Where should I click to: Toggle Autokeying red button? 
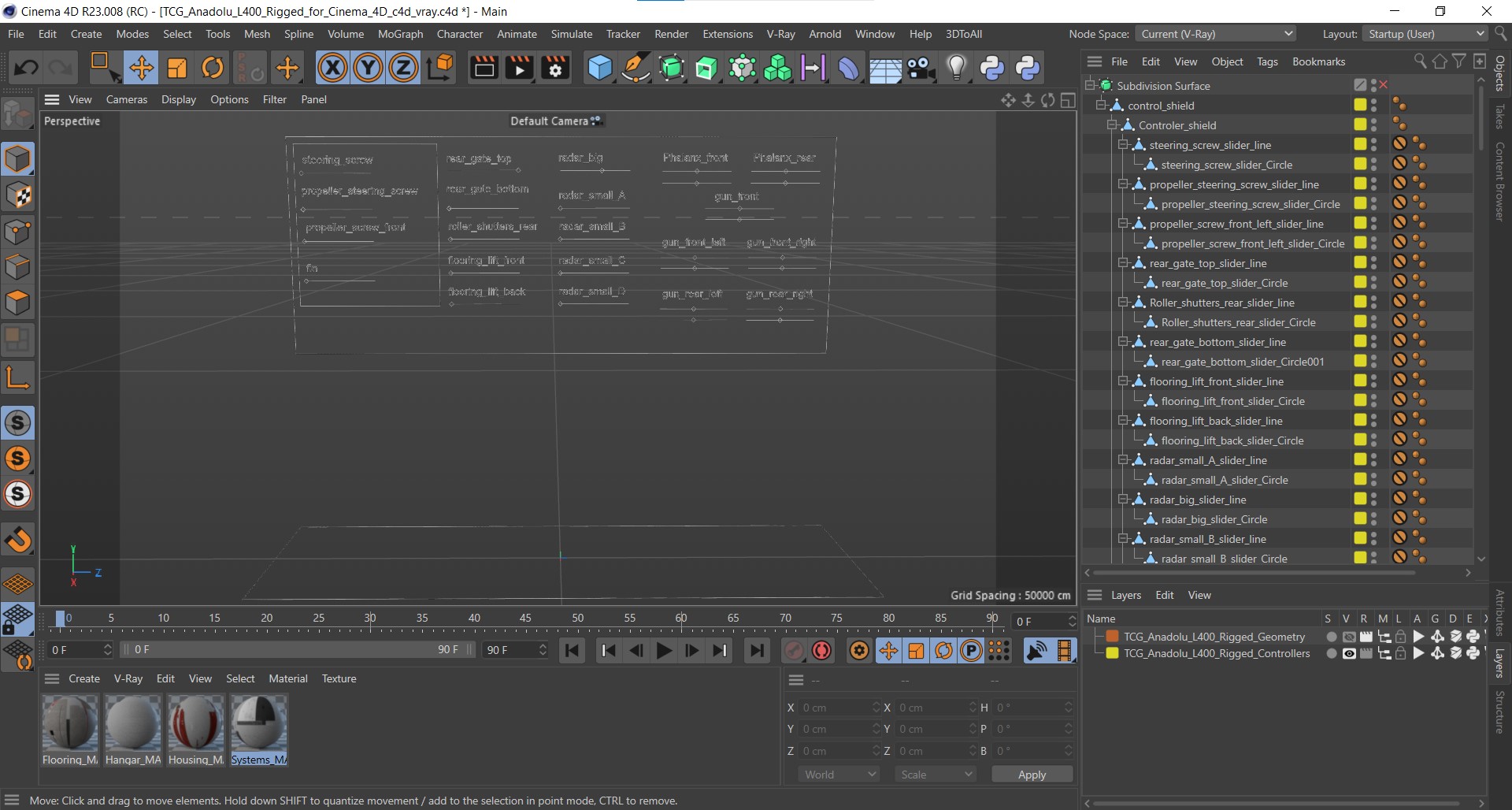coord(822,650)
